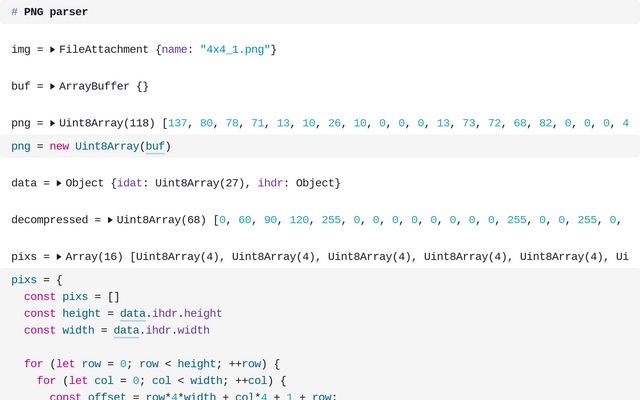Click 'width' property in data.ihdr.width

point(193,330)
